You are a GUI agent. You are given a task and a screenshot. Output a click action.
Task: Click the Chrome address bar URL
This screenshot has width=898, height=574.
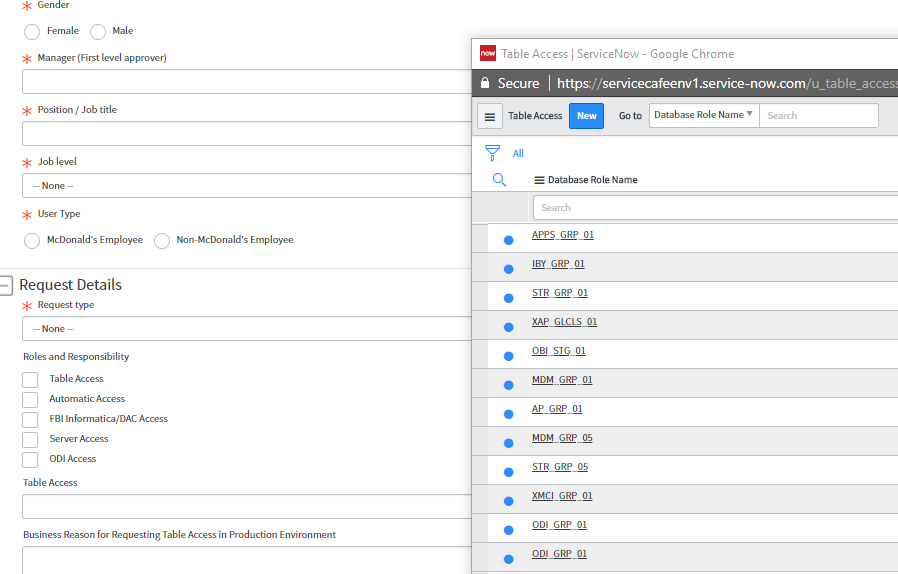[727, 84]
